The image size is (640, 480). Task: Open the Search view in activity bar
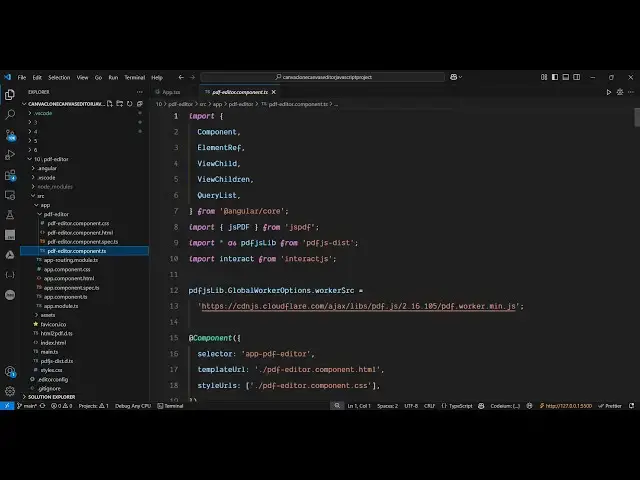[x=10, y=115]
